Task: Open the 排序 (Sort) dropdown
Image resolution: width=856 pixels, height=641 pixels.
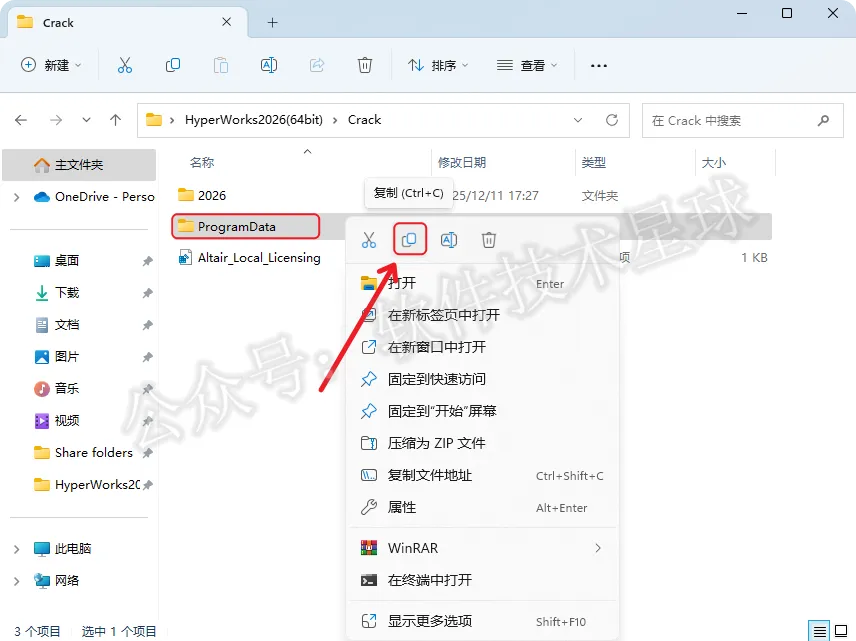Action: [x=438, y=66]
